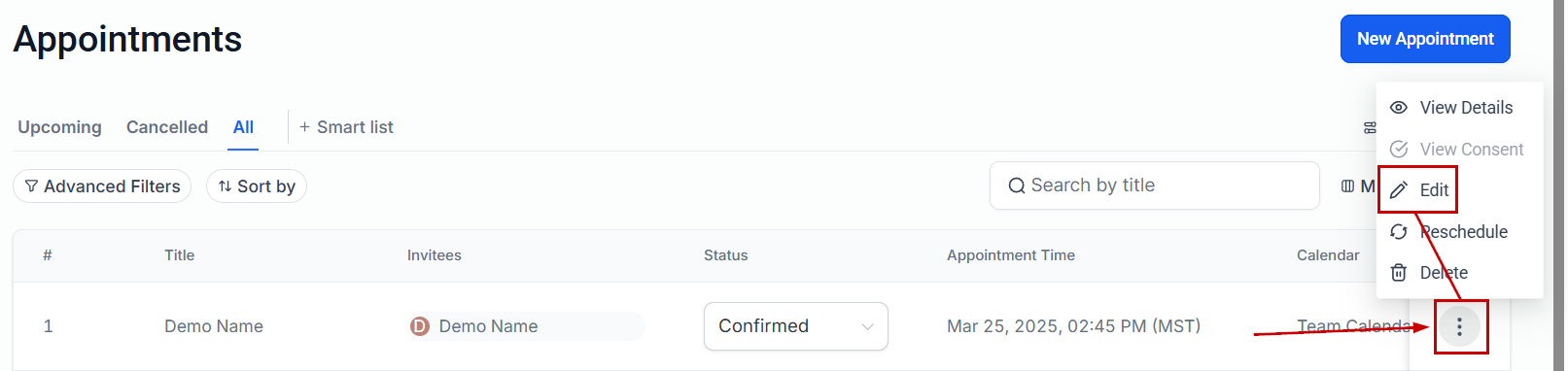1568x371 pixels.
Task: Click the pencil Edit icon
Action: click(1399, 190)
